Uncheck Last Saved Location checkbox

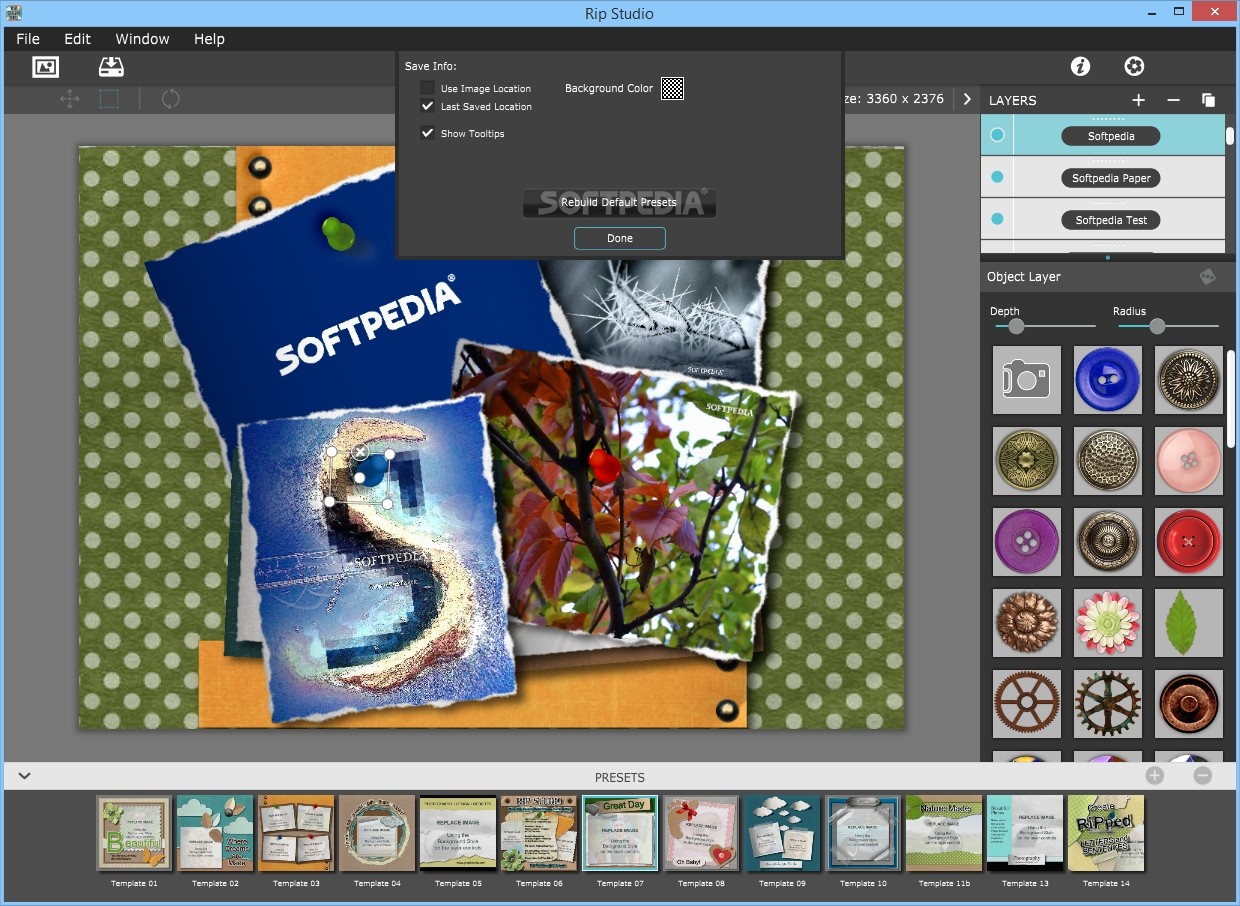(x=428, y=106)
